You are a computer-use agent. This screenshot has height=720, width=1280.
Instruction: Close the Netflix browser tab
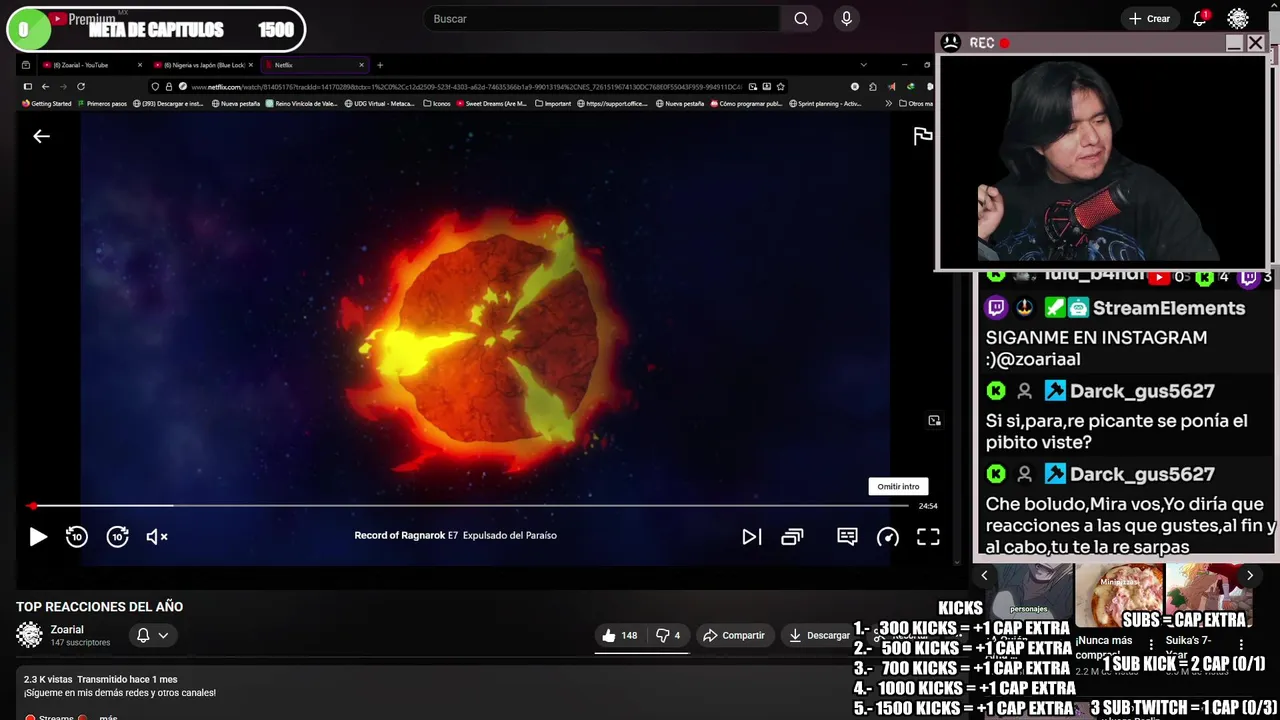coord(361,65)
